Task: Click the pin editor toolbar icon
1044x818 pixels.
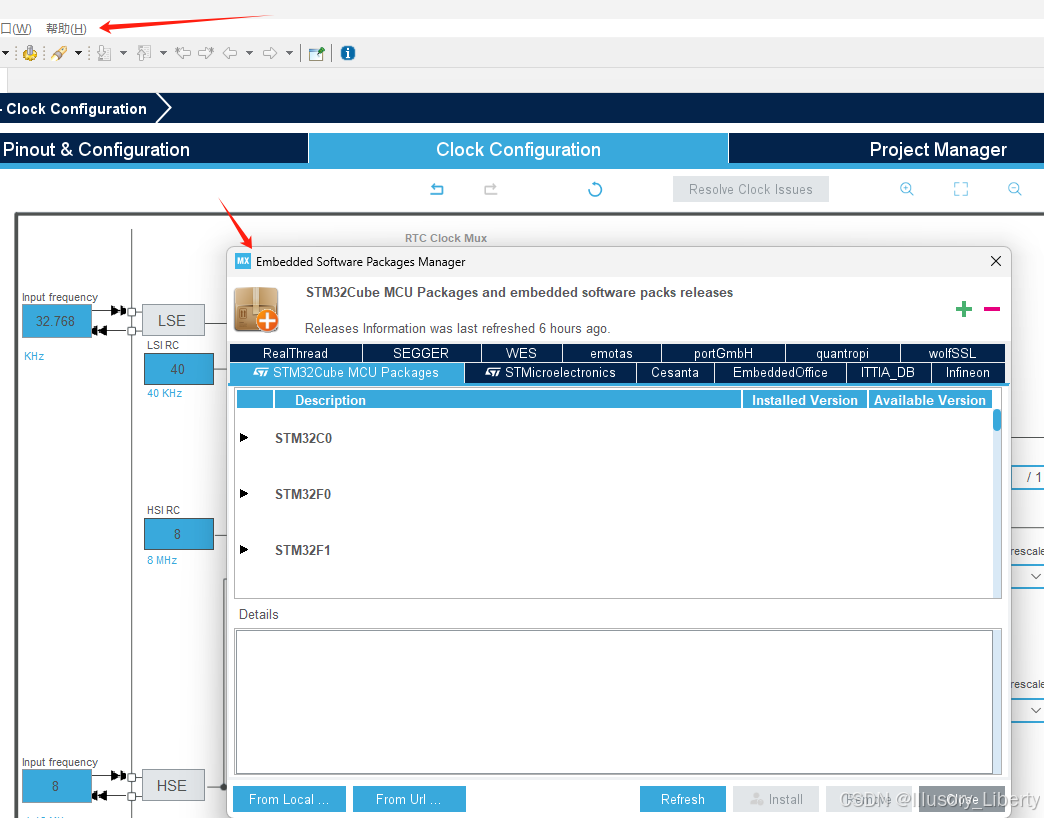Action: coord(317,53)
